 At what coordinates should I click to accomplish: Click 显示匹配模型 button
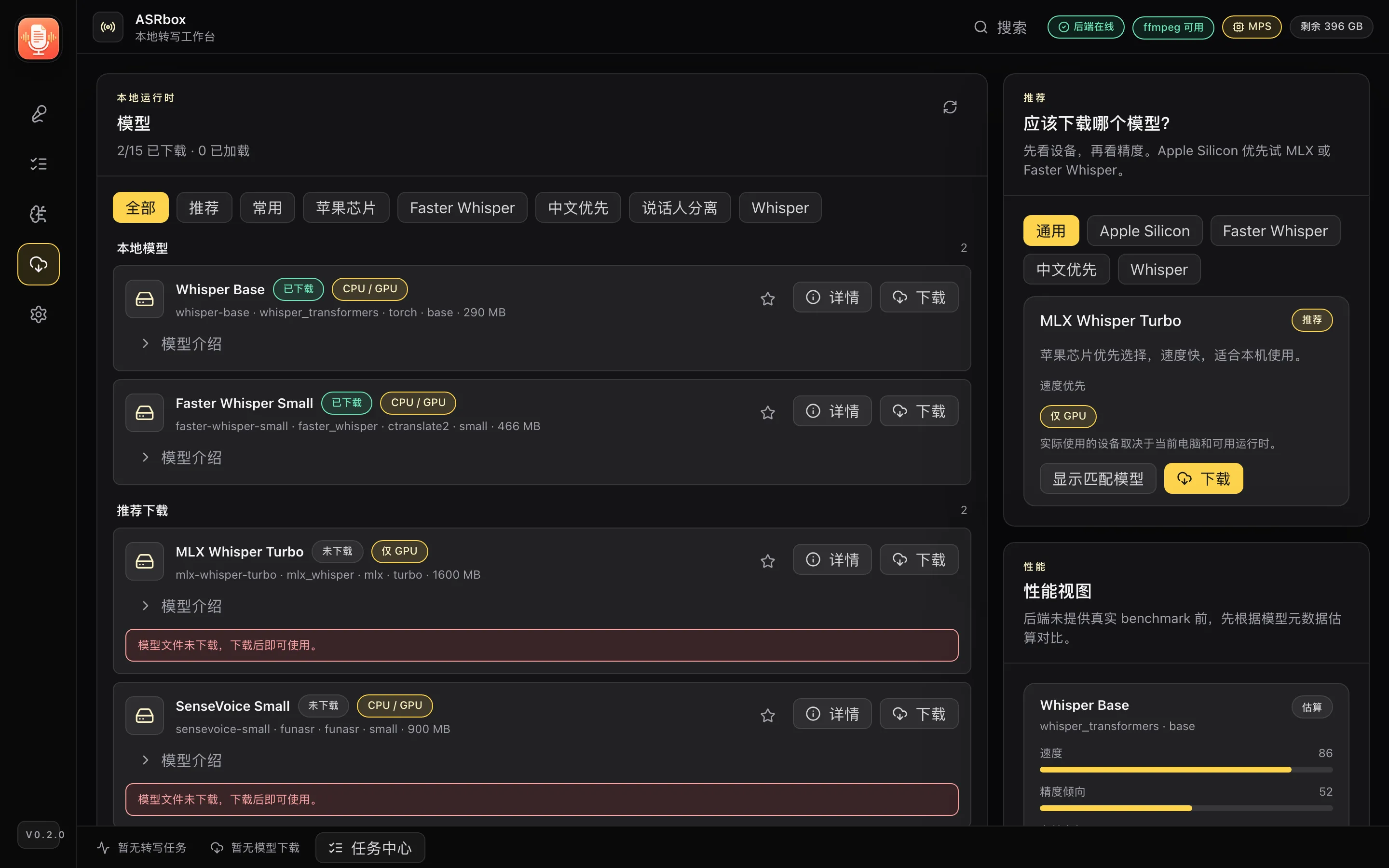pos(1097,478)
